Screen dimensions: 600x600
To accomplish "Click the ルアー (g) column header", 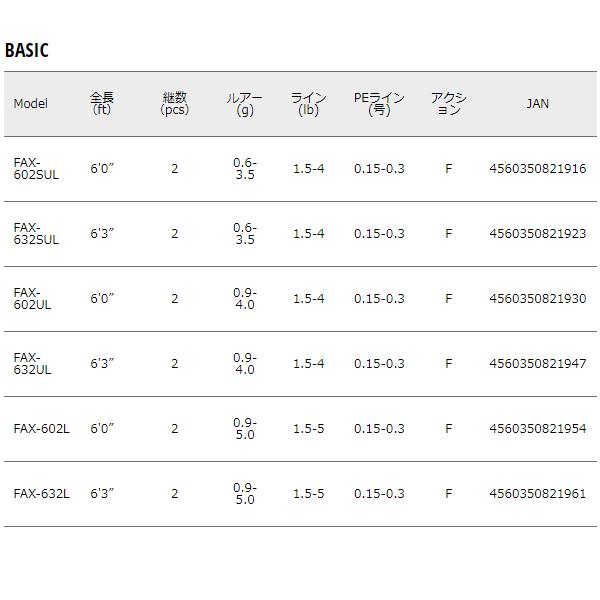I will pyautogui.click(x=245, y=104).
